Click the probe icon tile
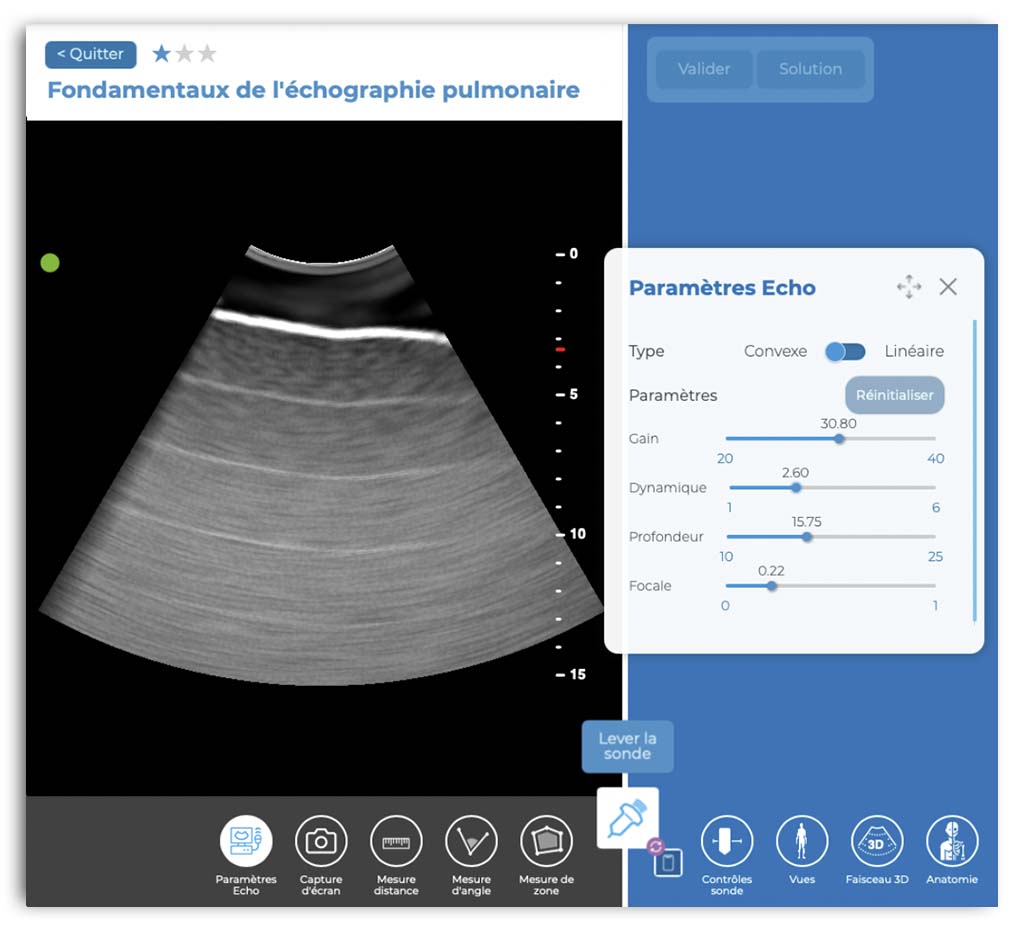Viewport: 1018px width, 937px height. pyautogui.click(x=628, y=818)
